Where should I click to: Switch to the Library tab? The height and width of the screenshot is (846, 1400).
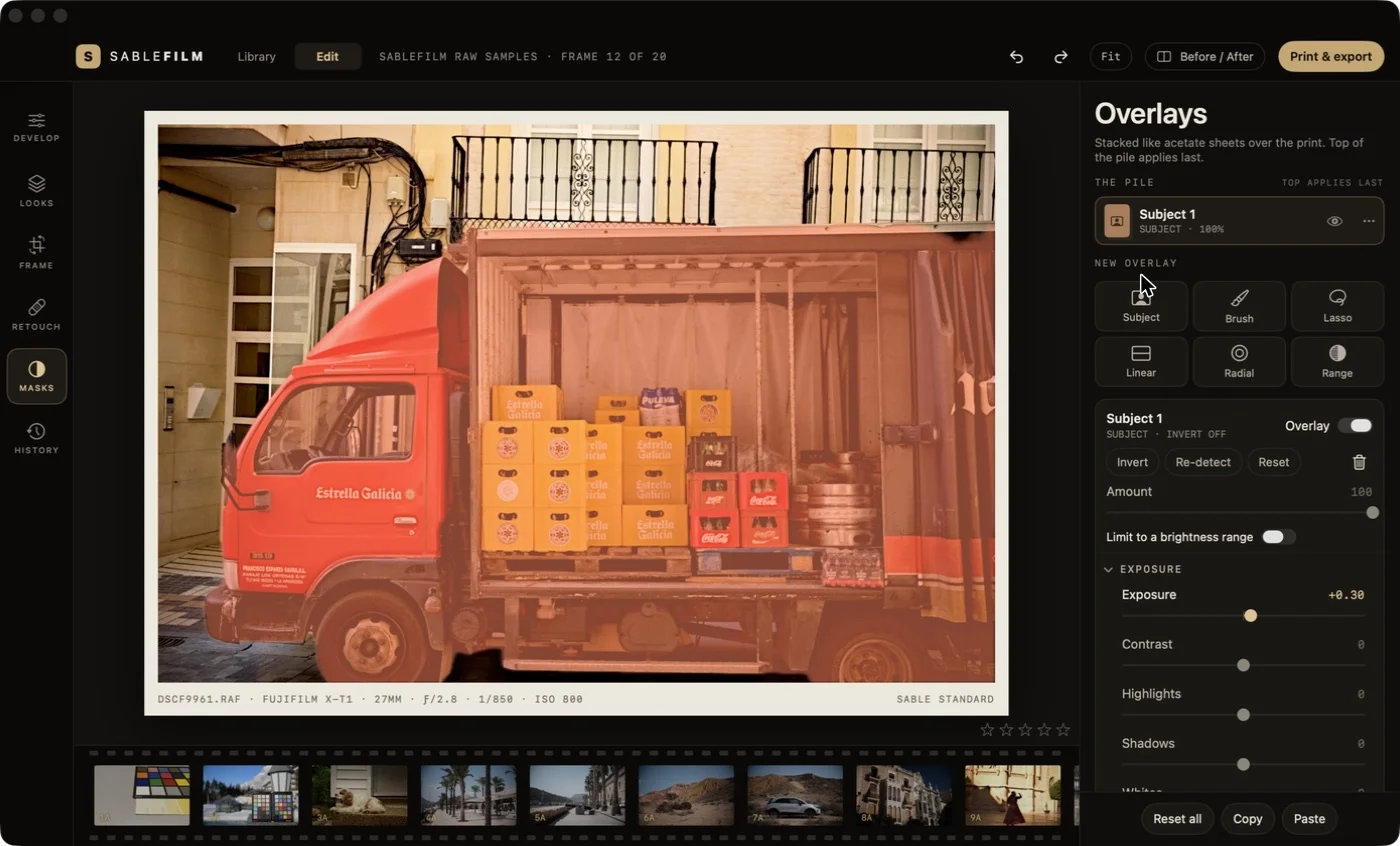coord(256,57)
